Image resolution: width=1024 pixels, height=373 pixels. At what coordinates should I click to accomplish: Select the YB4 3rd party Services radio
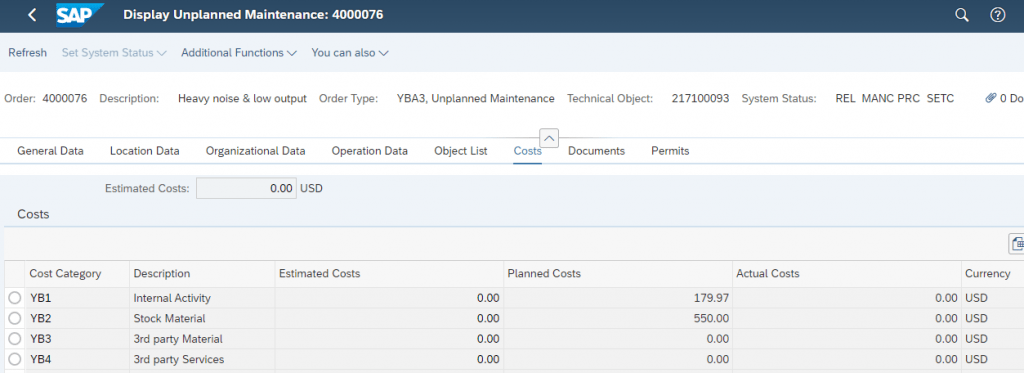coord(15,359)
